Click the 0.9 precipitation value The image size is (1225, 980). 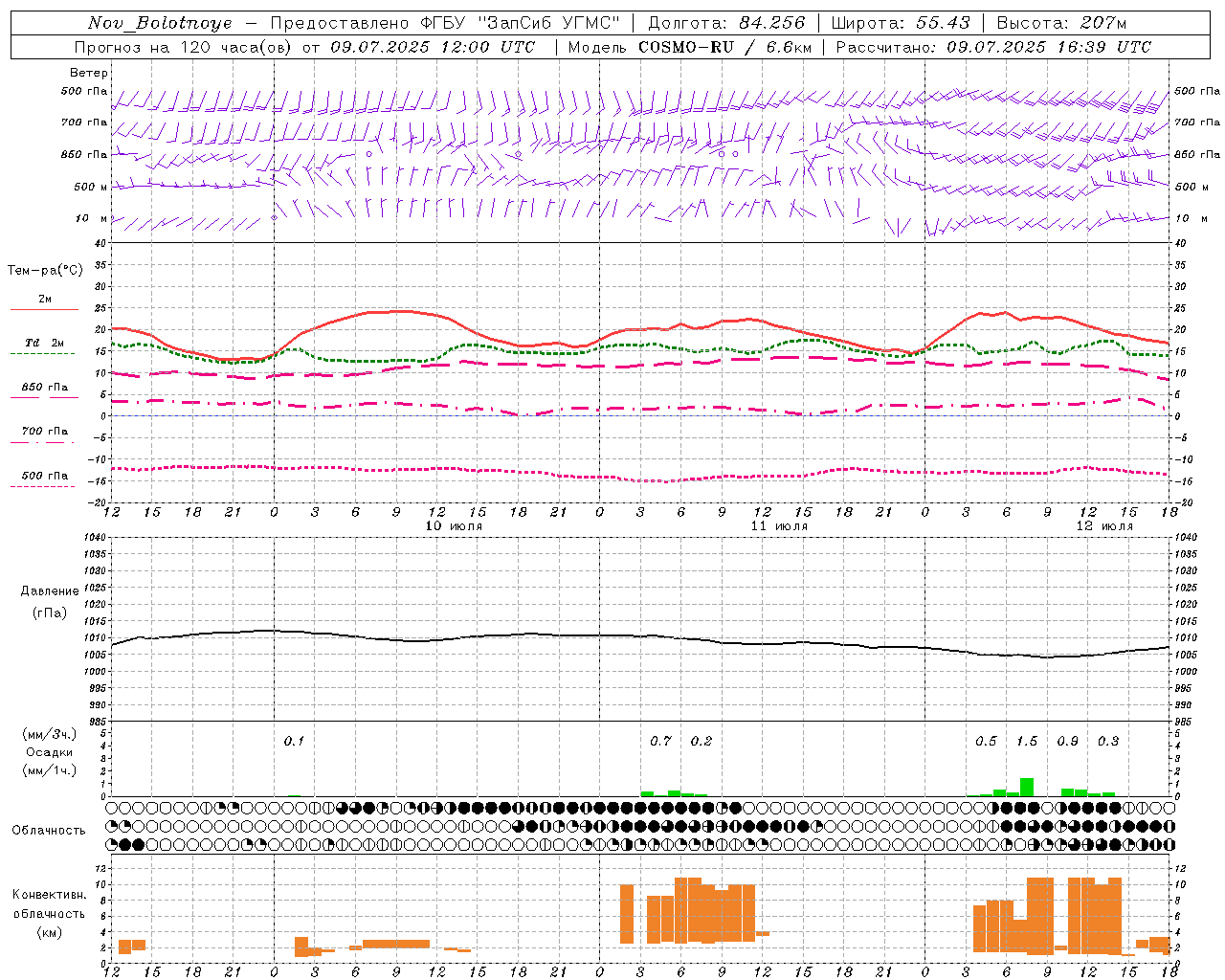(1067, 741)
